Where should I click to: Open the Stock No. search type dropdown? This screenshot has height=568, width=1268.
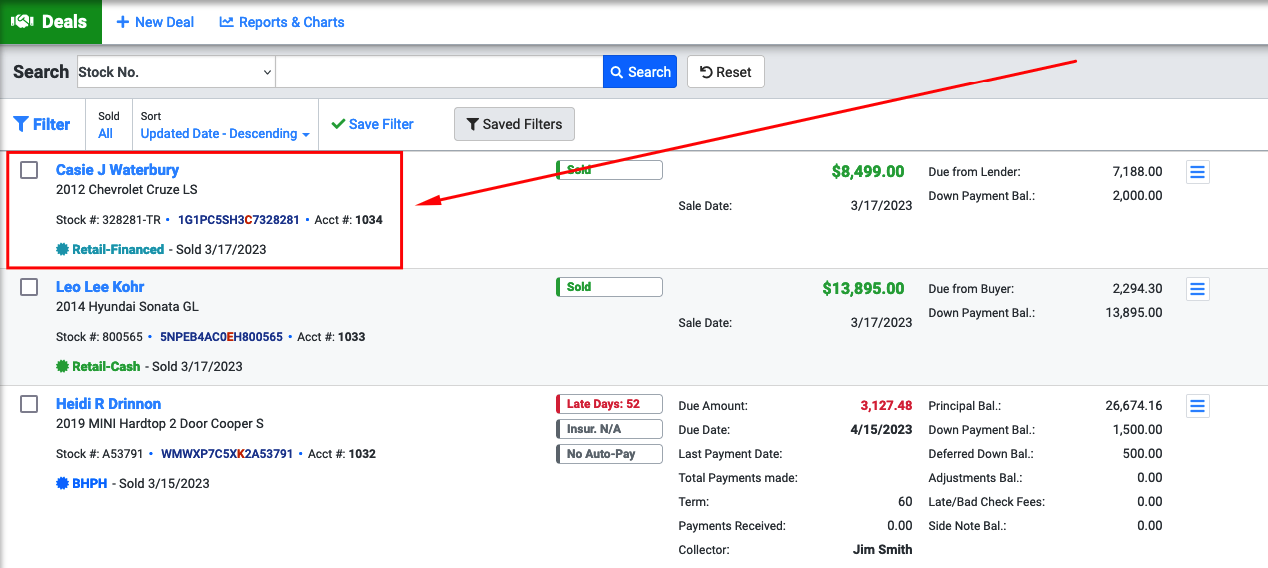pos(176,72)
